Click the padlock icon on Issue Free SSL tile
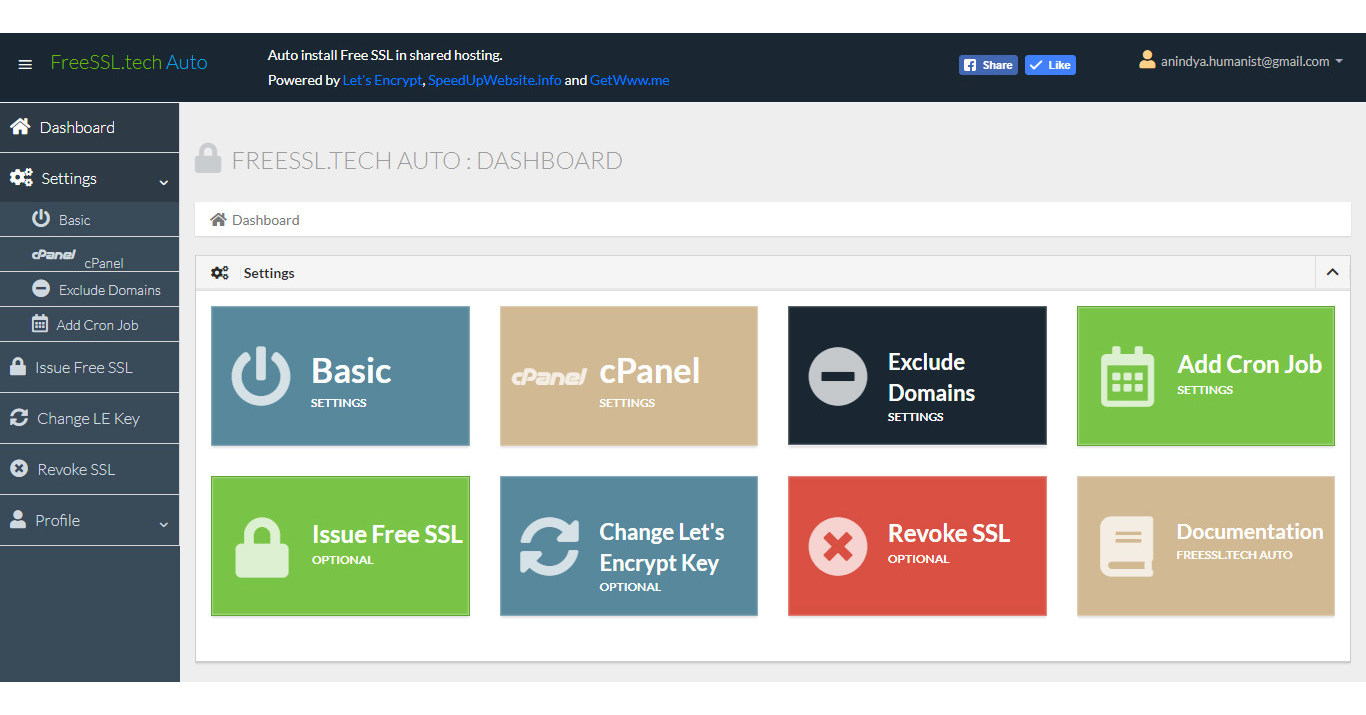The width and height of the screenshot is (1366, 715). pos(261,545)
